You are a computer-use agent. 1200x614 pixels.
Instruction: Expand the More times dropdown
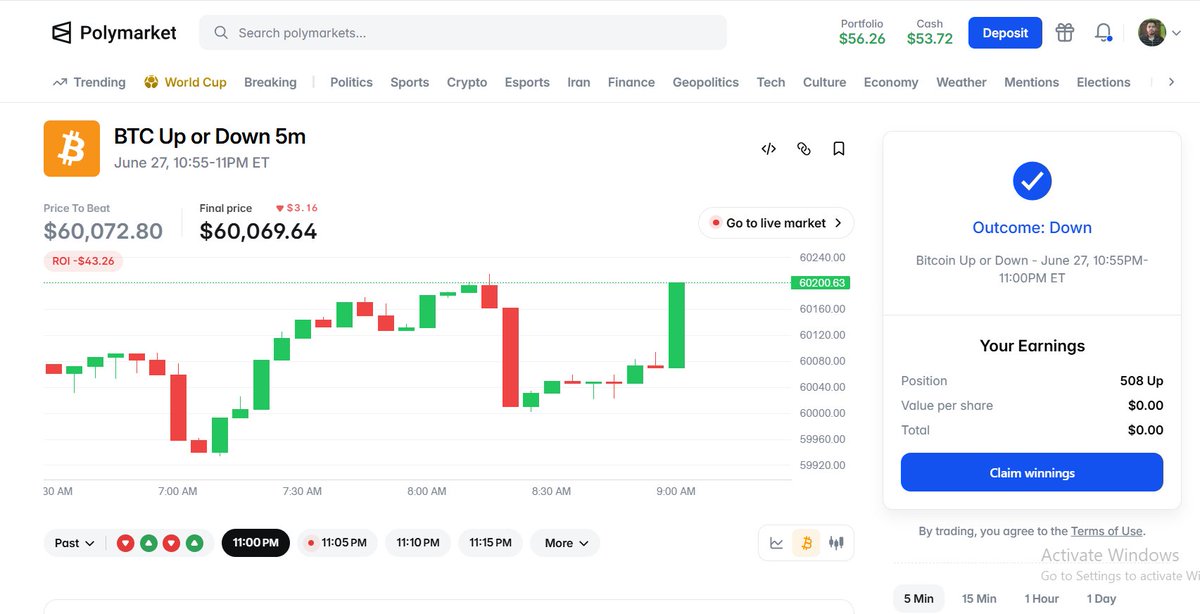click(x=565, y=543)
